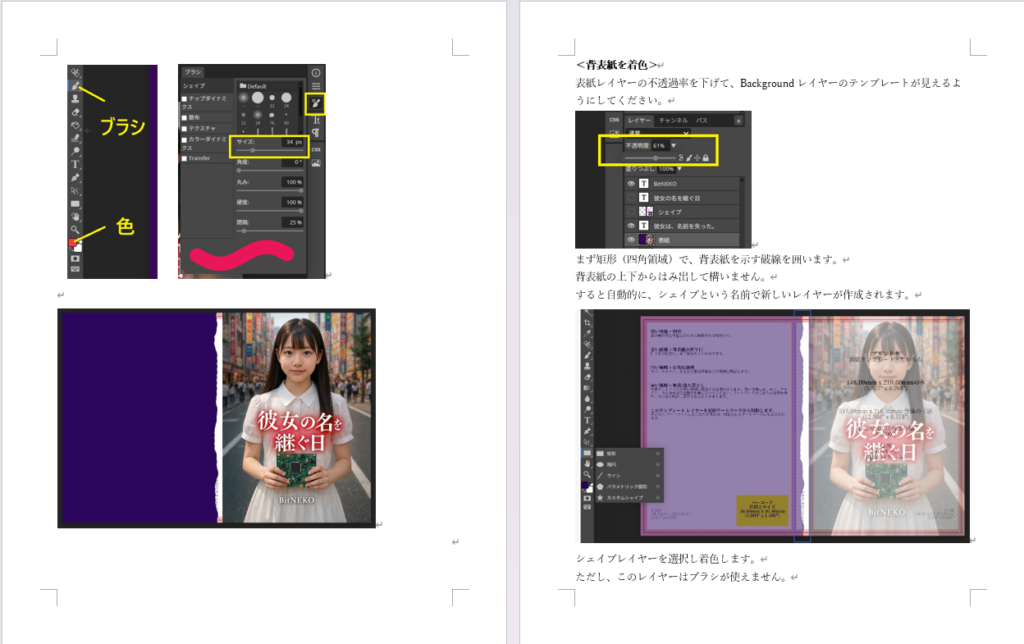Open the highlighted brush settings panel icon
Viewport: 1024px width, 644px height.
316,103
